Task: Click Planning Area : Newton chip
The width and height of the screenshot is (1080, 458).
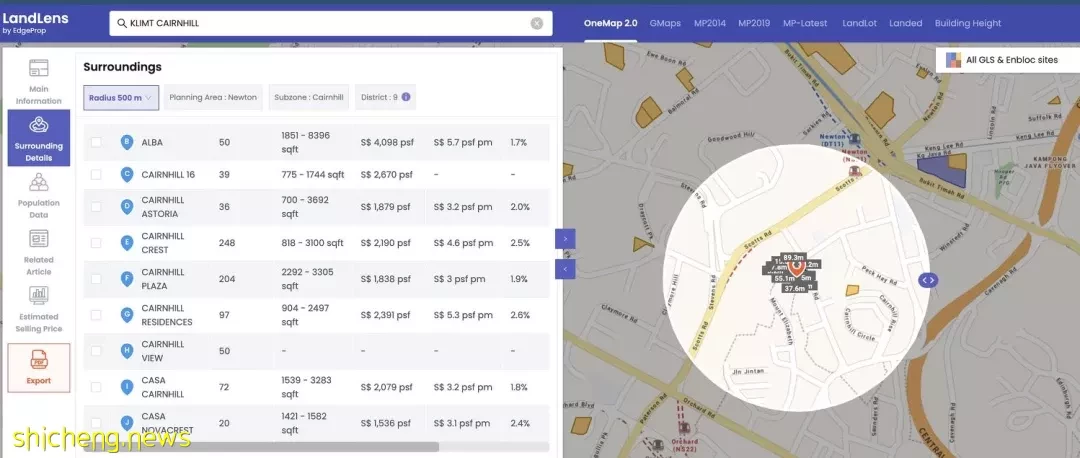Action: 213,98
